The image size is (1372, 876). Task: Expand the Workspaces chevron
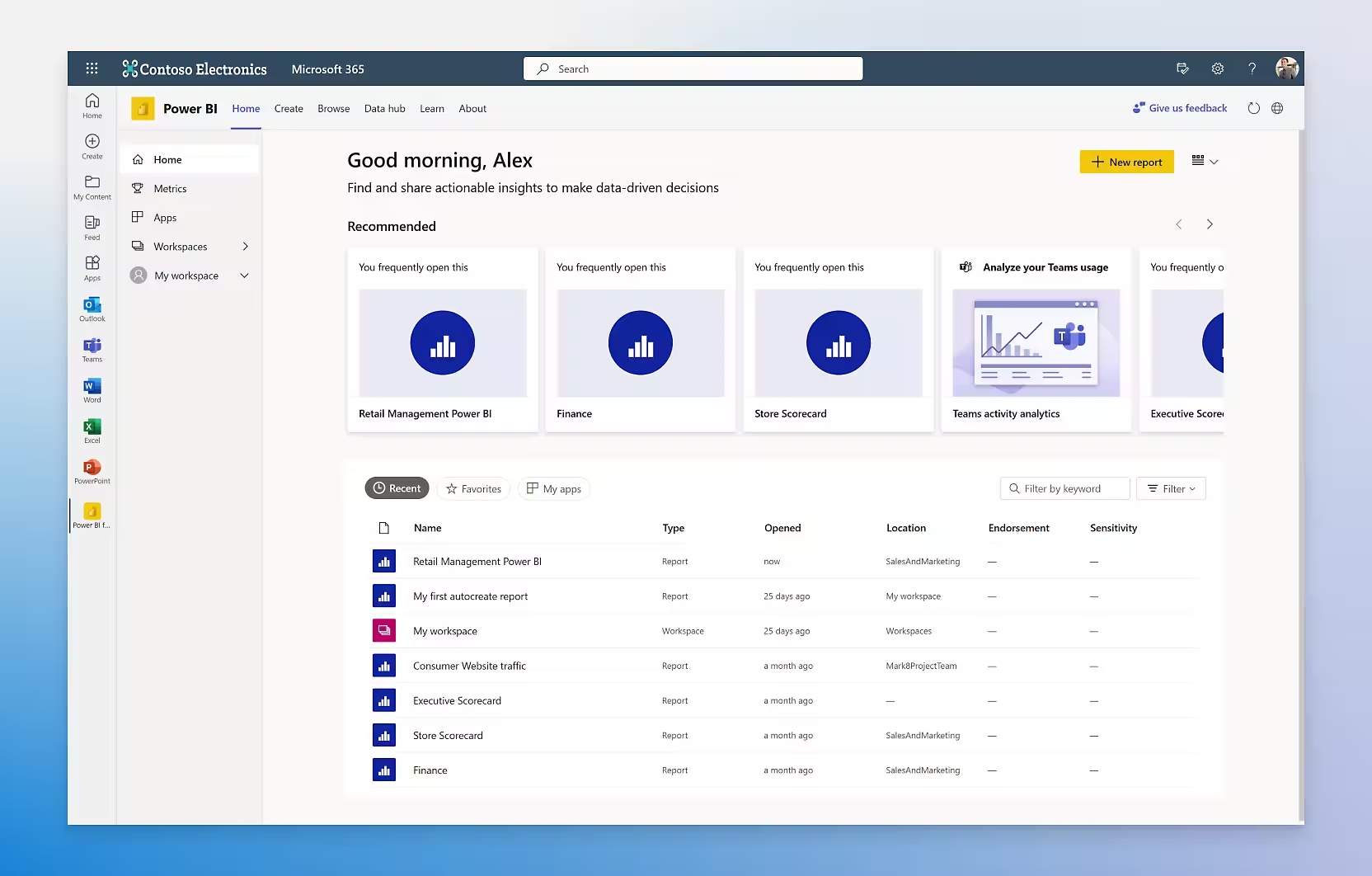245,247
